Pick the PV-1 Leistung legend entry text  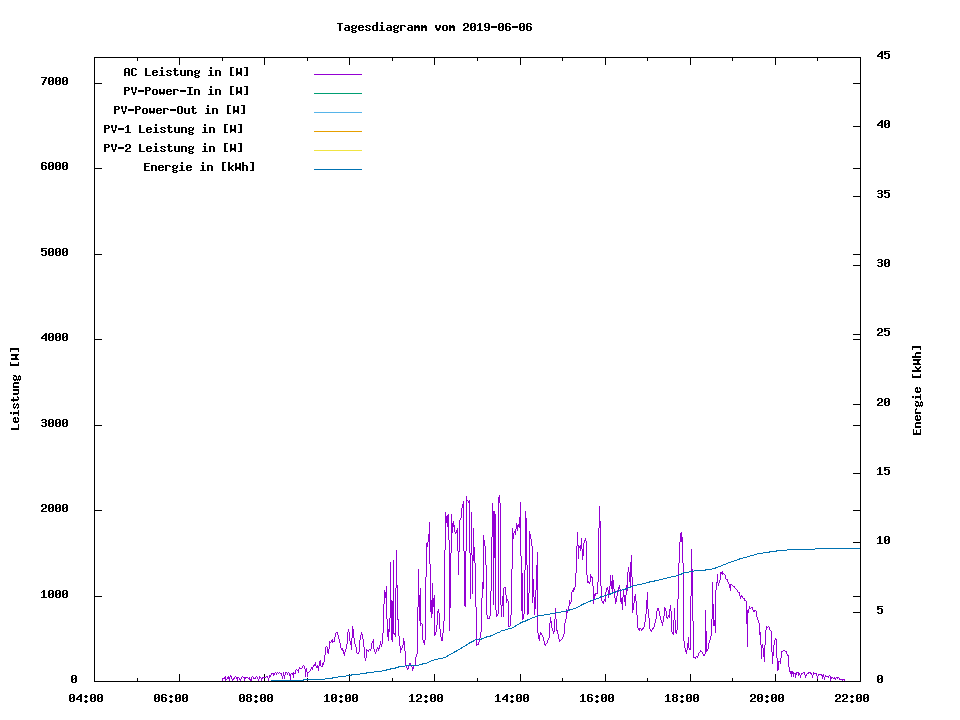point(173,129)
